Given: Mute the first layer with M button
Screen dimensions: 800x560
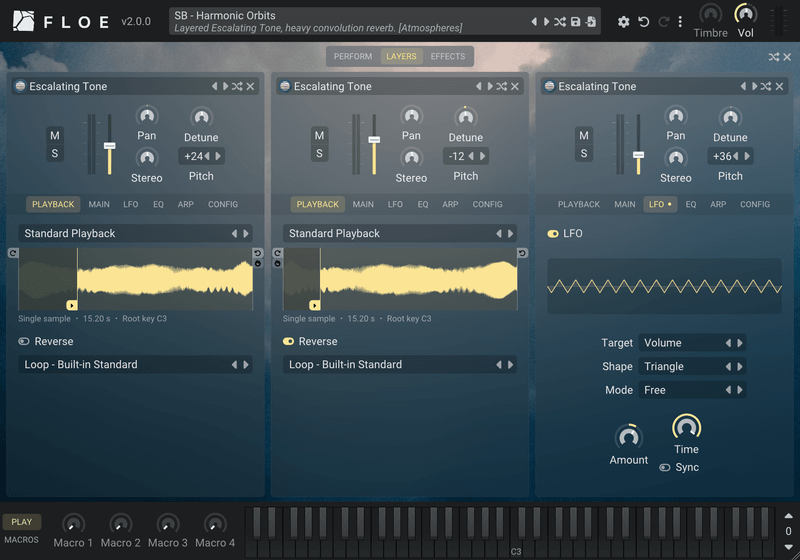Looking at the screenshot, I should [55, 136].
